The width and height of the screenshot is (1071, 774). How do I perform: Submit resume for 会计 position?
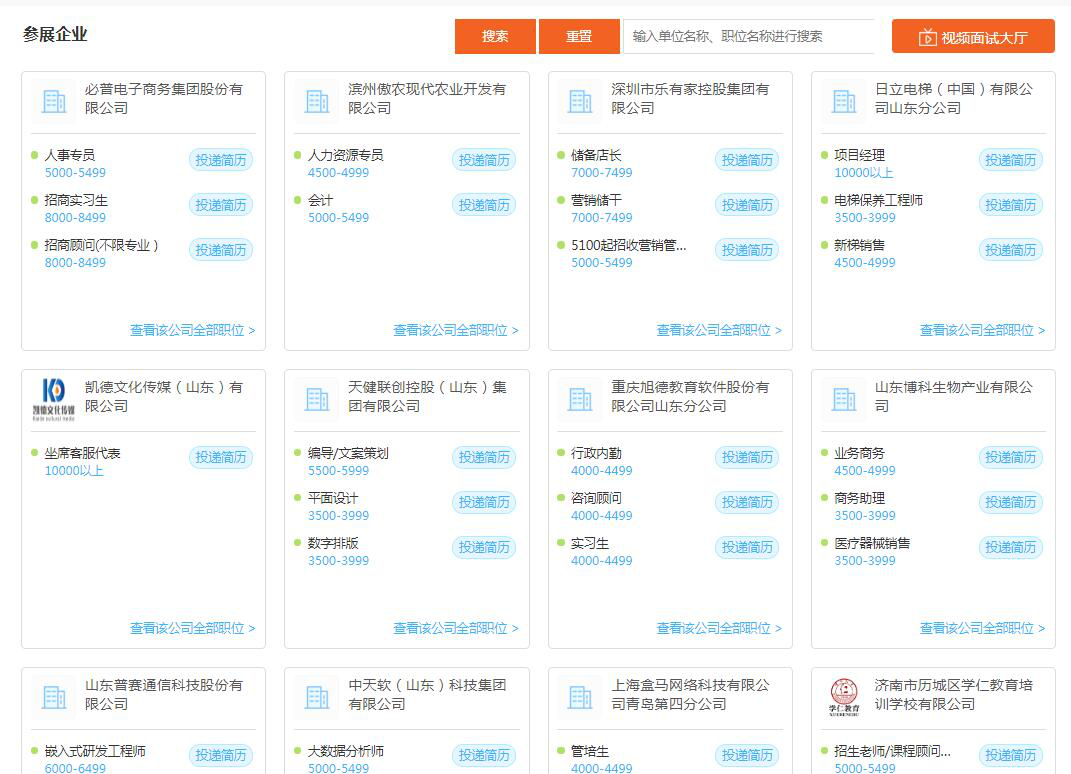point(484,205)
